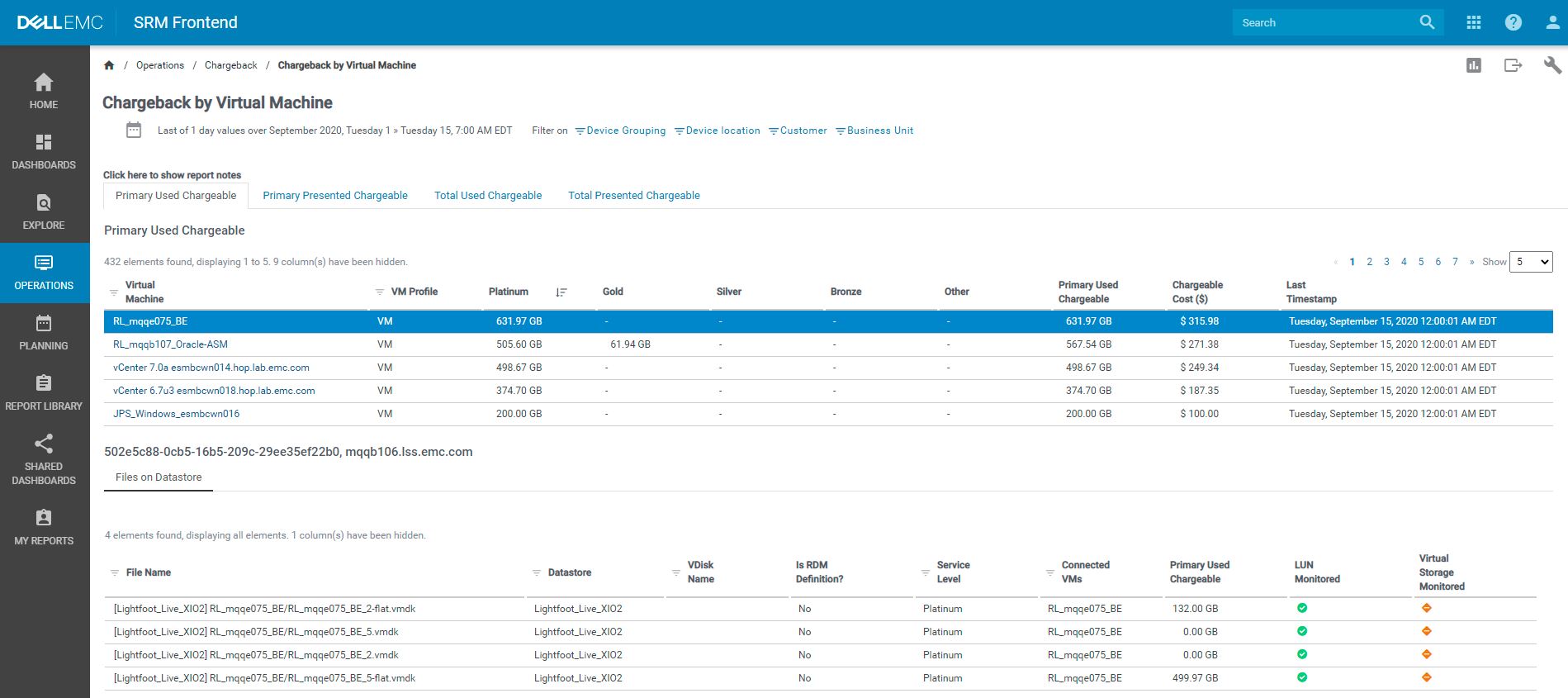Open the Device Grouping filter

click(x=620, y=131)
